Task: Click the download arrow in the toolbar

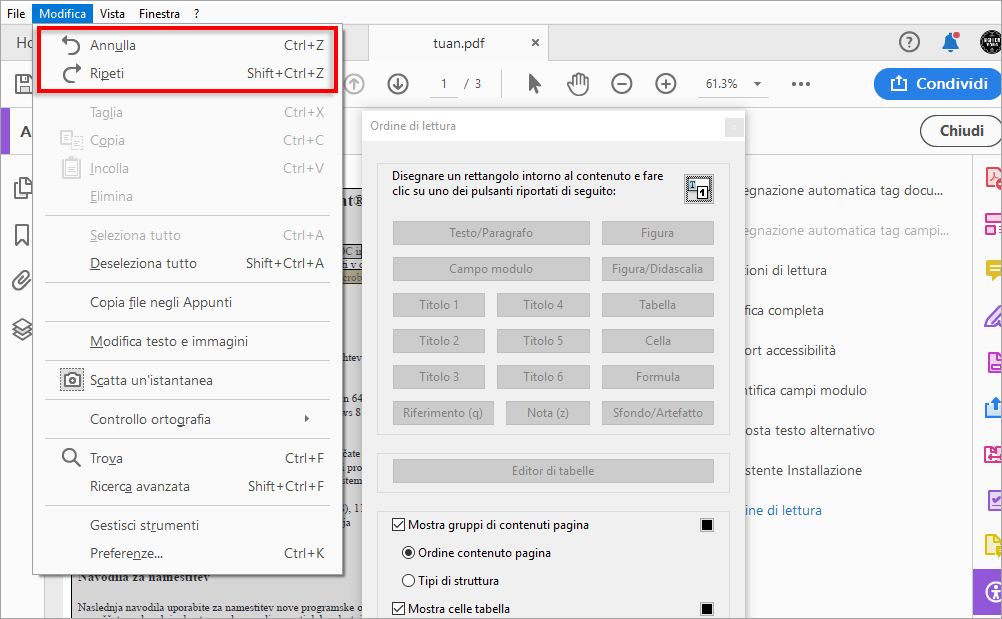Action: click(x=397, y=84)
